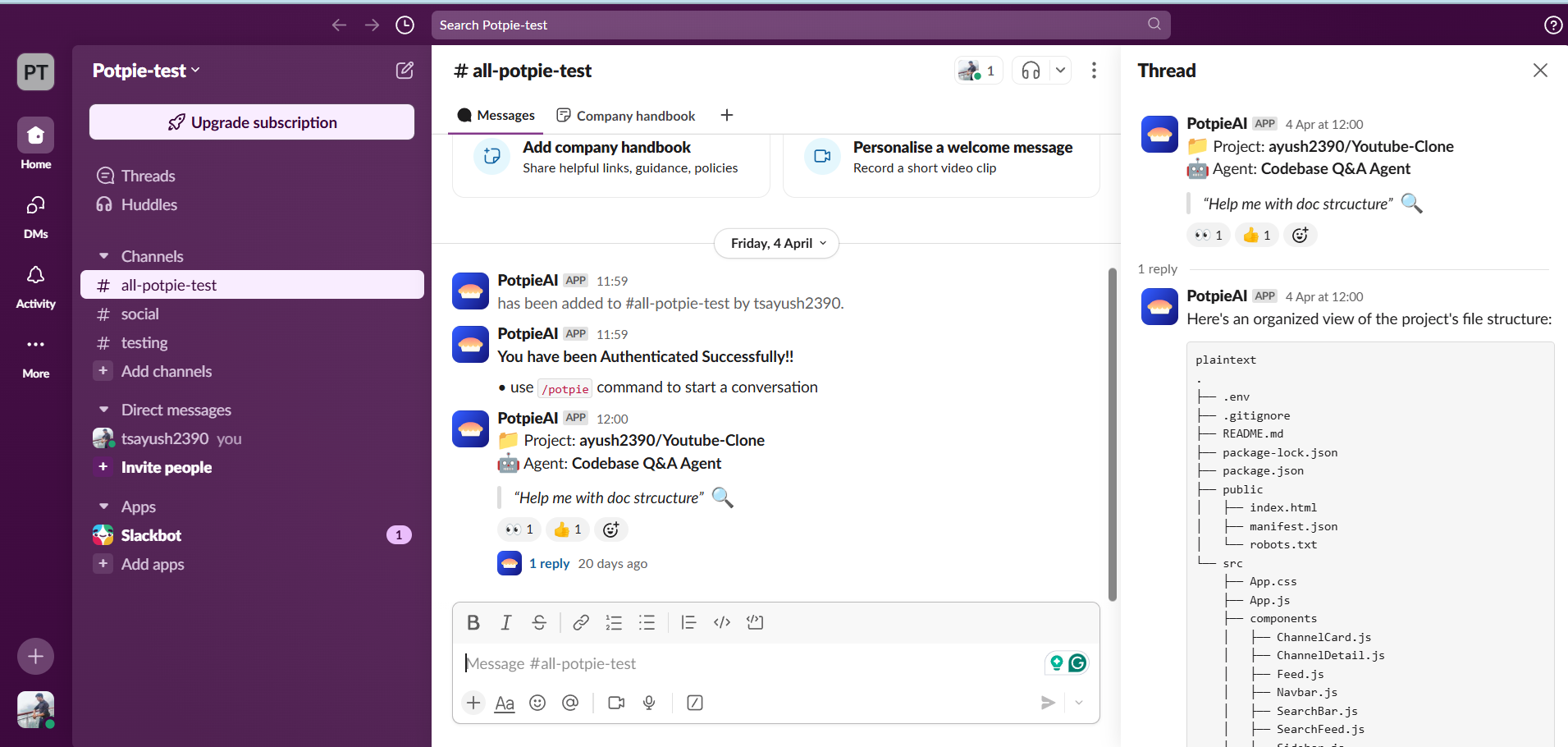1568x747 pixels.
Task: Click the round plus create button
Action: tap(36, 656)
